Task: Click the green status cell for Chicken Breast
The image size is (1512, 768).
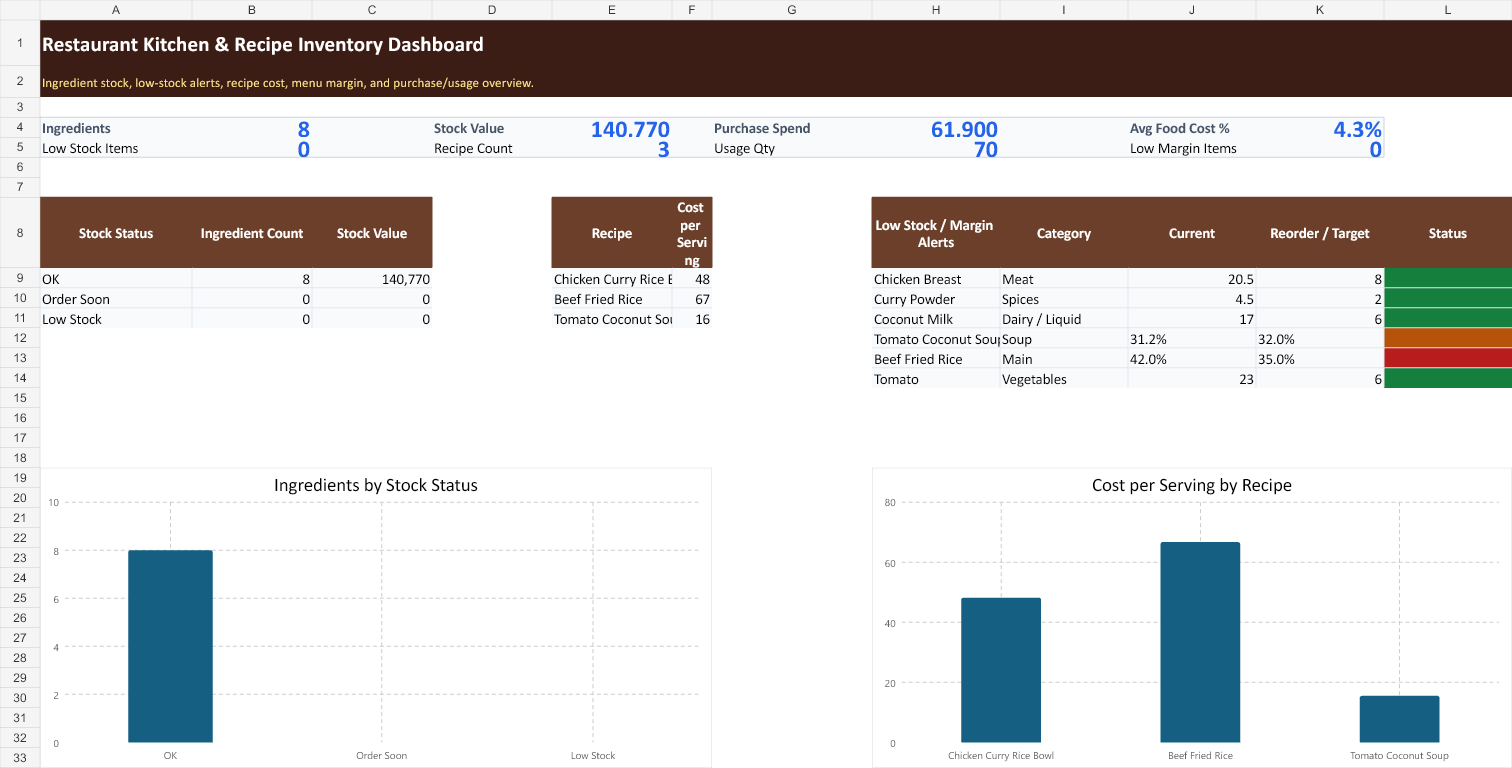Action: [x=1448, y=279]
